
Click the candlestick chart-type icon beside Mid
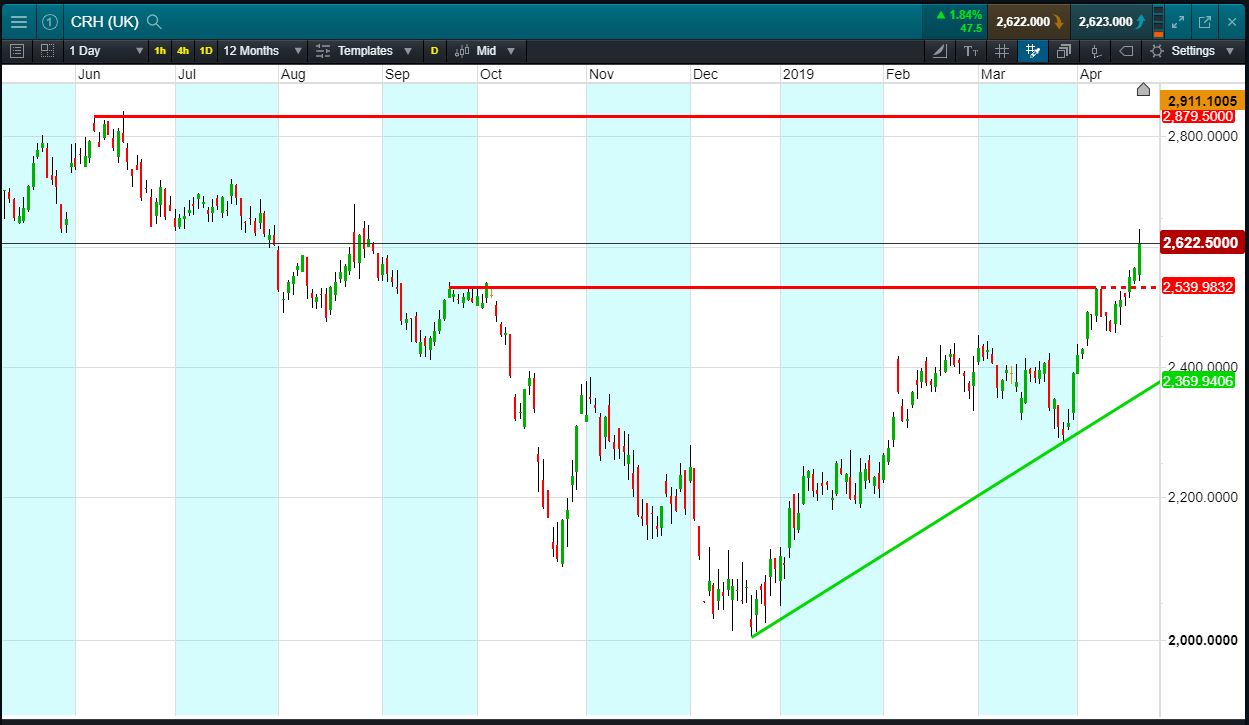coord(462,50)
